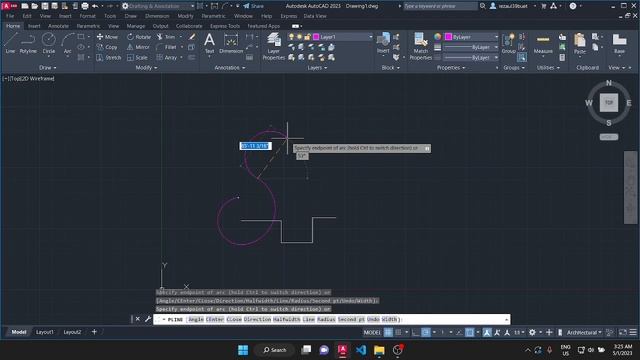Click the magenta ByLayer color swatch

click(x=448, y=37)
